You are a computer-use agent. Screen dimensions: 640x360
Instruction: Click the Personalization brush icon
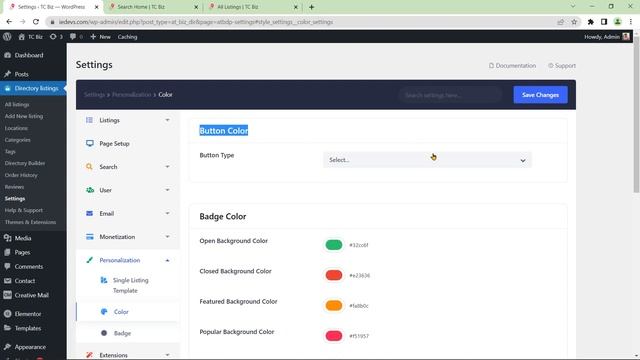89,260
